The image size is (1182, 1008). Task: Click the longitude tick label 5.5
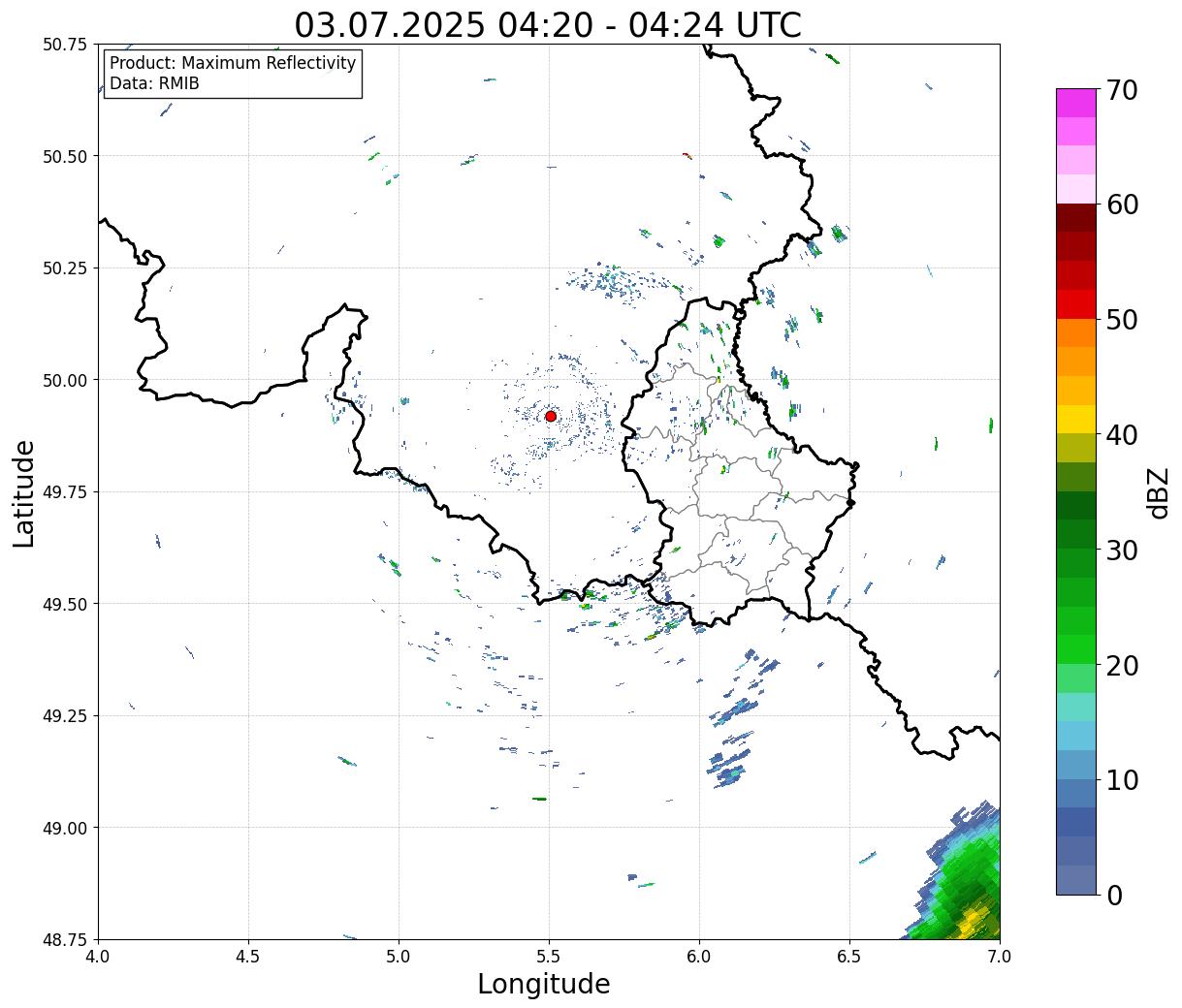549,957
